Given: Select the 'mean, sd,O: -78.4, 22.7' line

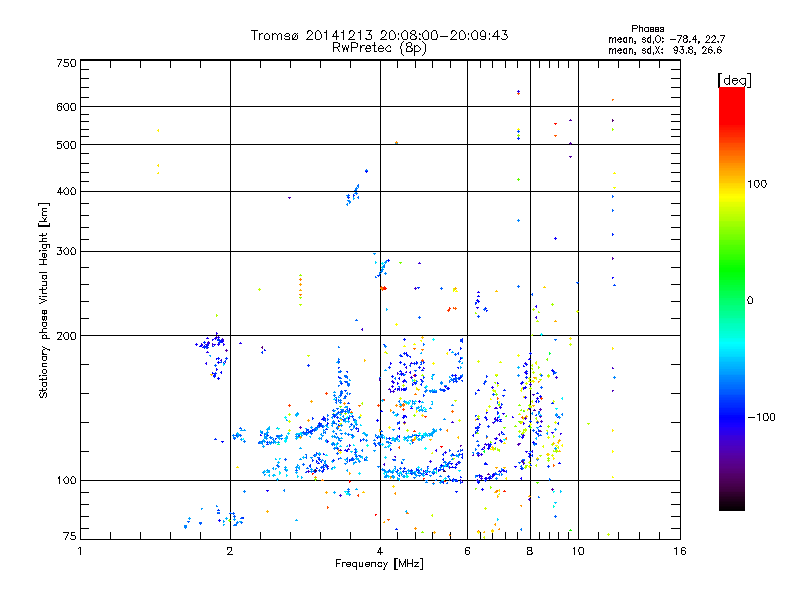Looking at the screenshot, I should [x=666, y=40].
